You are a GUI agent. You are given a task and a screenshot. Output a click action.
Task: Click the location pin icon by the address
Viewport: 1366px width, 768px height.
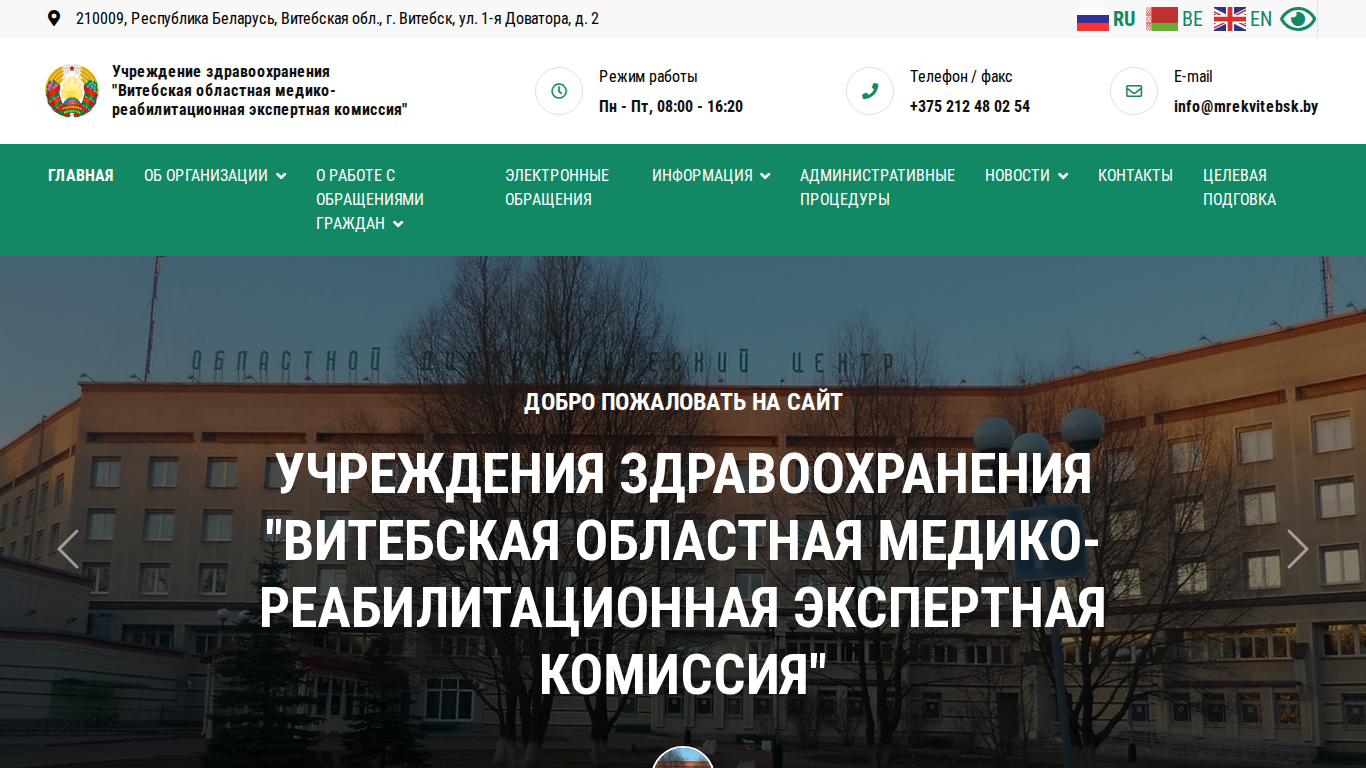54,18
